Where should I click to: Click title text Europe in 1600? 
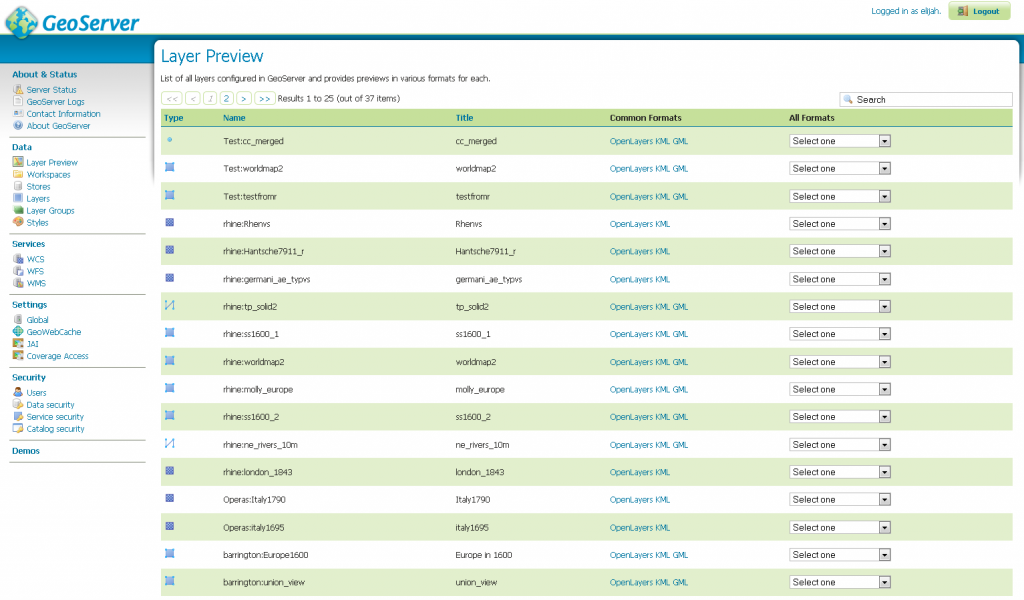point(483,555)
